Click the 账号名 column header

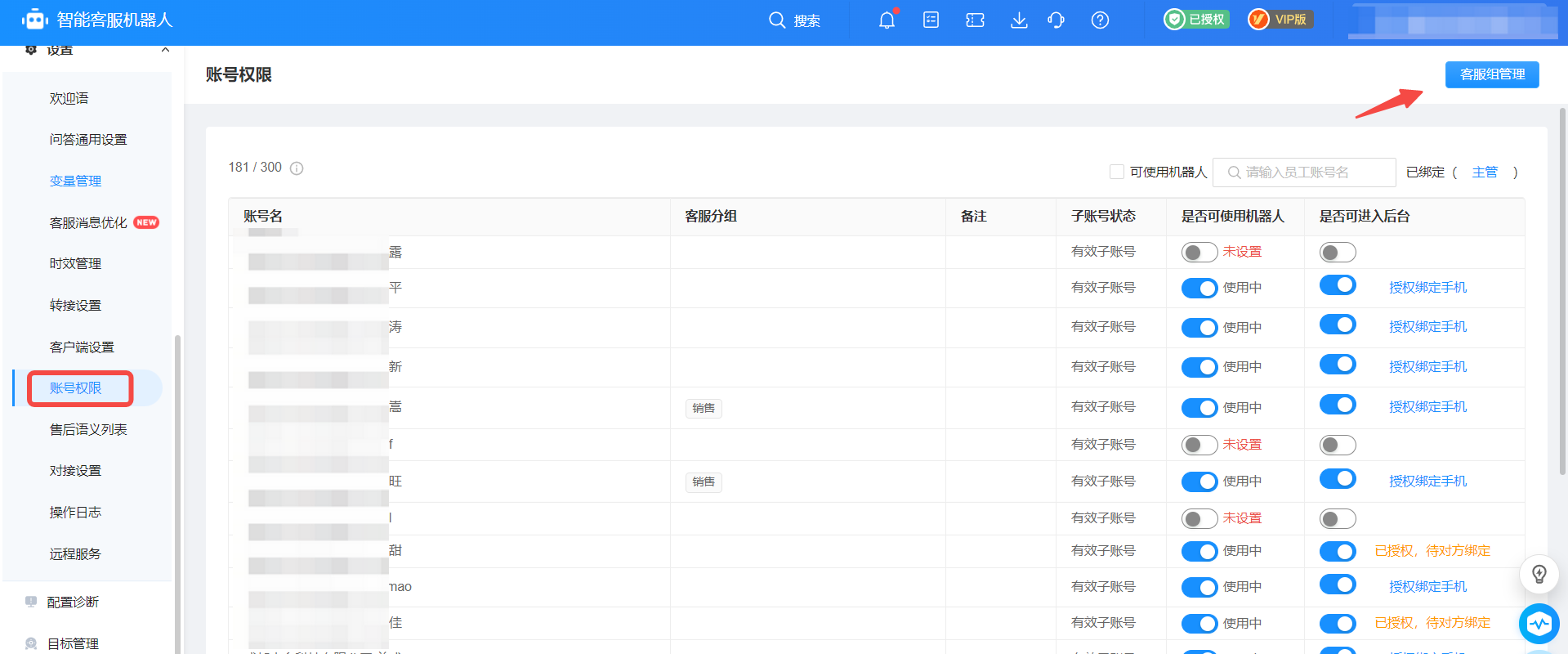(263, 217)
